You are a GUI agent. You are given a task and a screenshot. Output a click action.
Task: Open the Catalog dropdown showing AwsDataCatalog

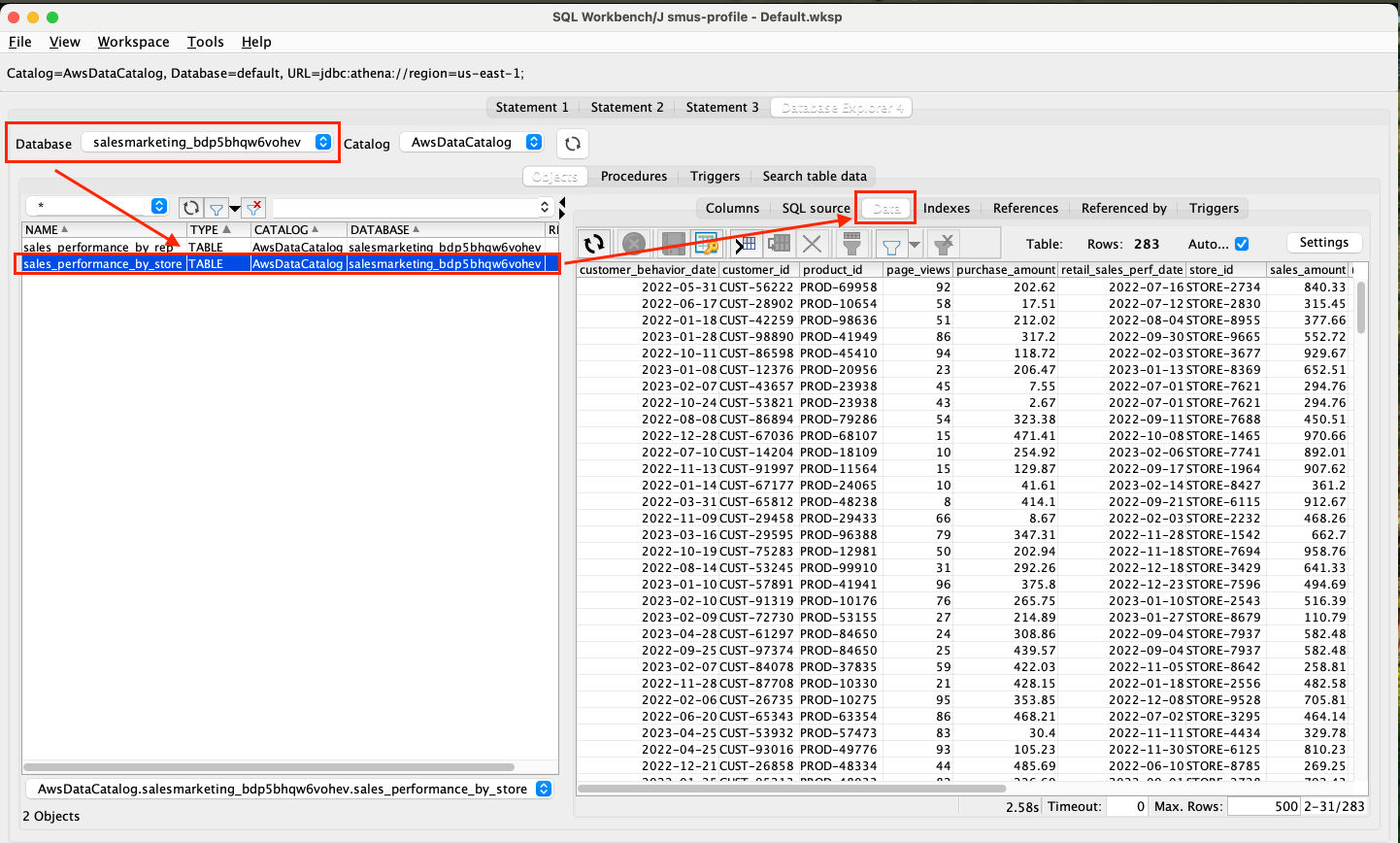(472, 141)
